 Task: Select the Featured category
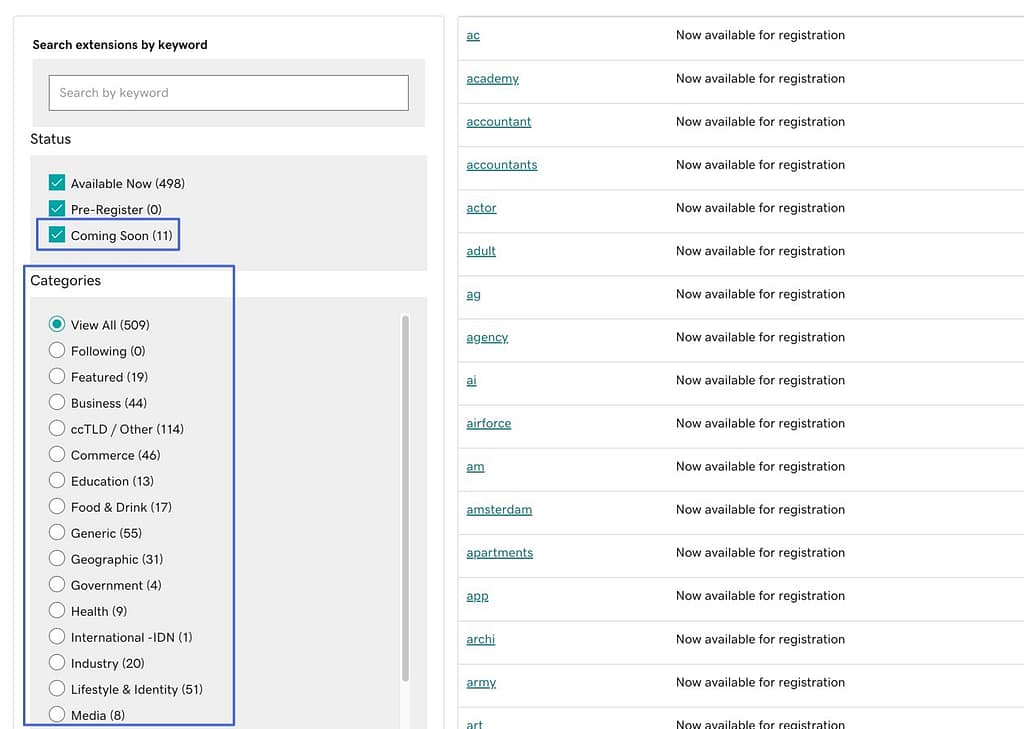(57, 377)
